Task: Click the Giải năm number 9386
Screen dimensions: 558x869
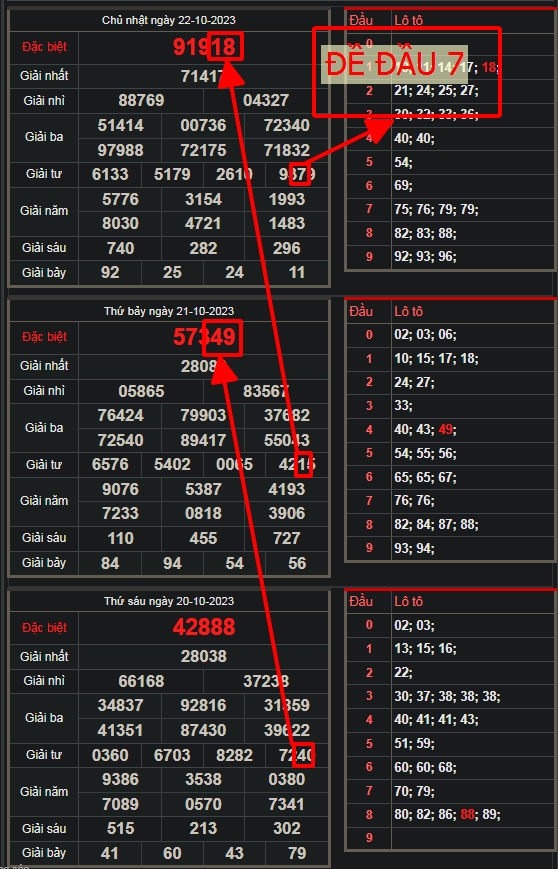Action: [120, 779]
